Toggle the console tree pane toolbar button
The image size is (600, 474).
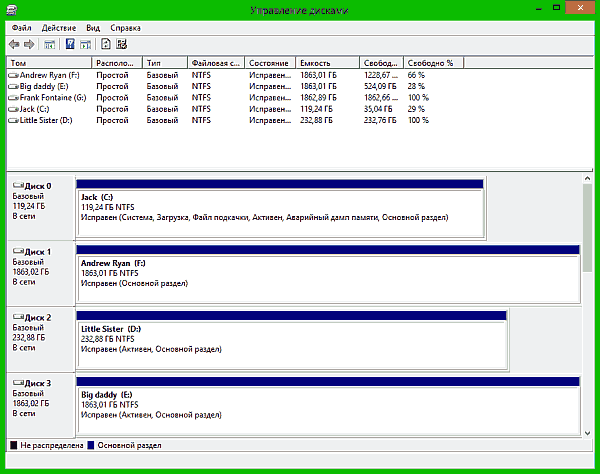49,44
